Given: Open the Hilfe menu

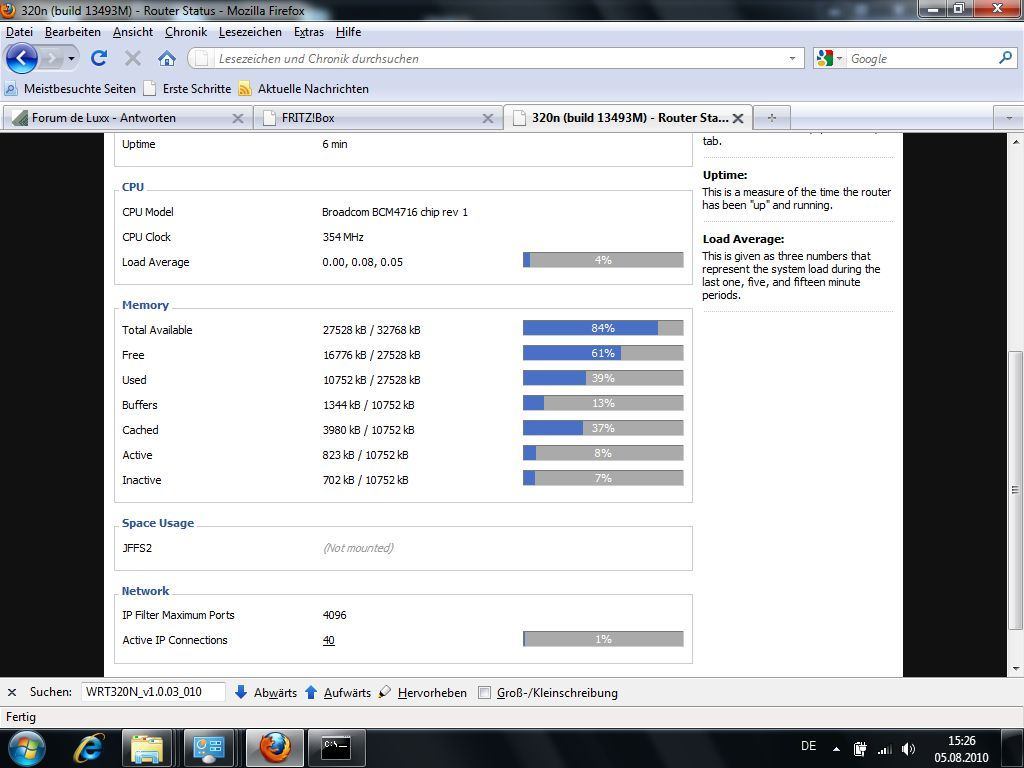Looking at the screenshot, I should pyautogui.click(x=348, y=32).
